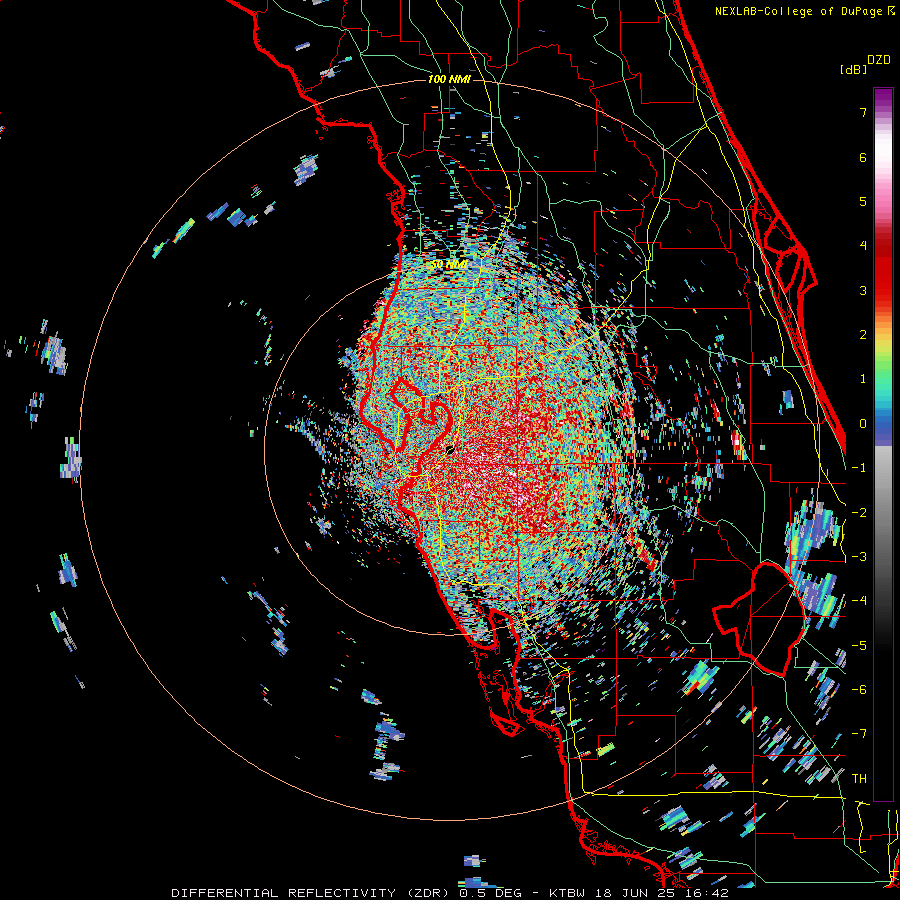Click the -2 value on color scale
This screenshot has width=900, height=900.
pyautogui.click(x=859, y=513)
